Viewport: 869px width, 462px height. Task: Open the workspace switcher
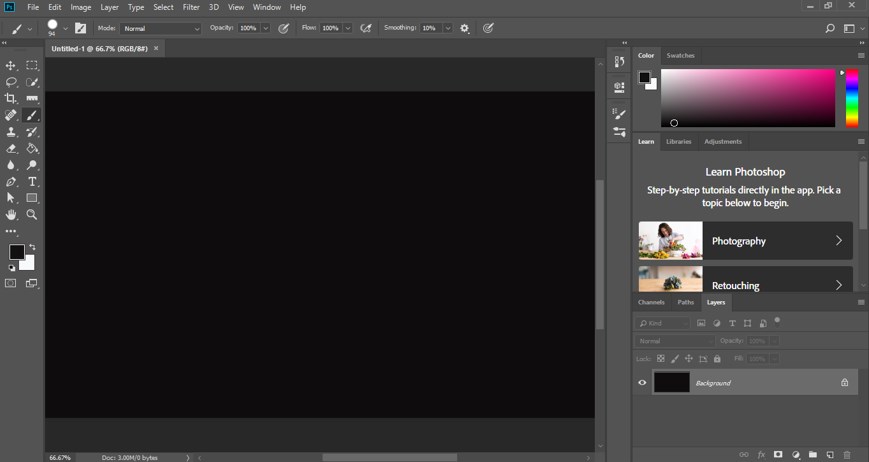click(852, 28)
